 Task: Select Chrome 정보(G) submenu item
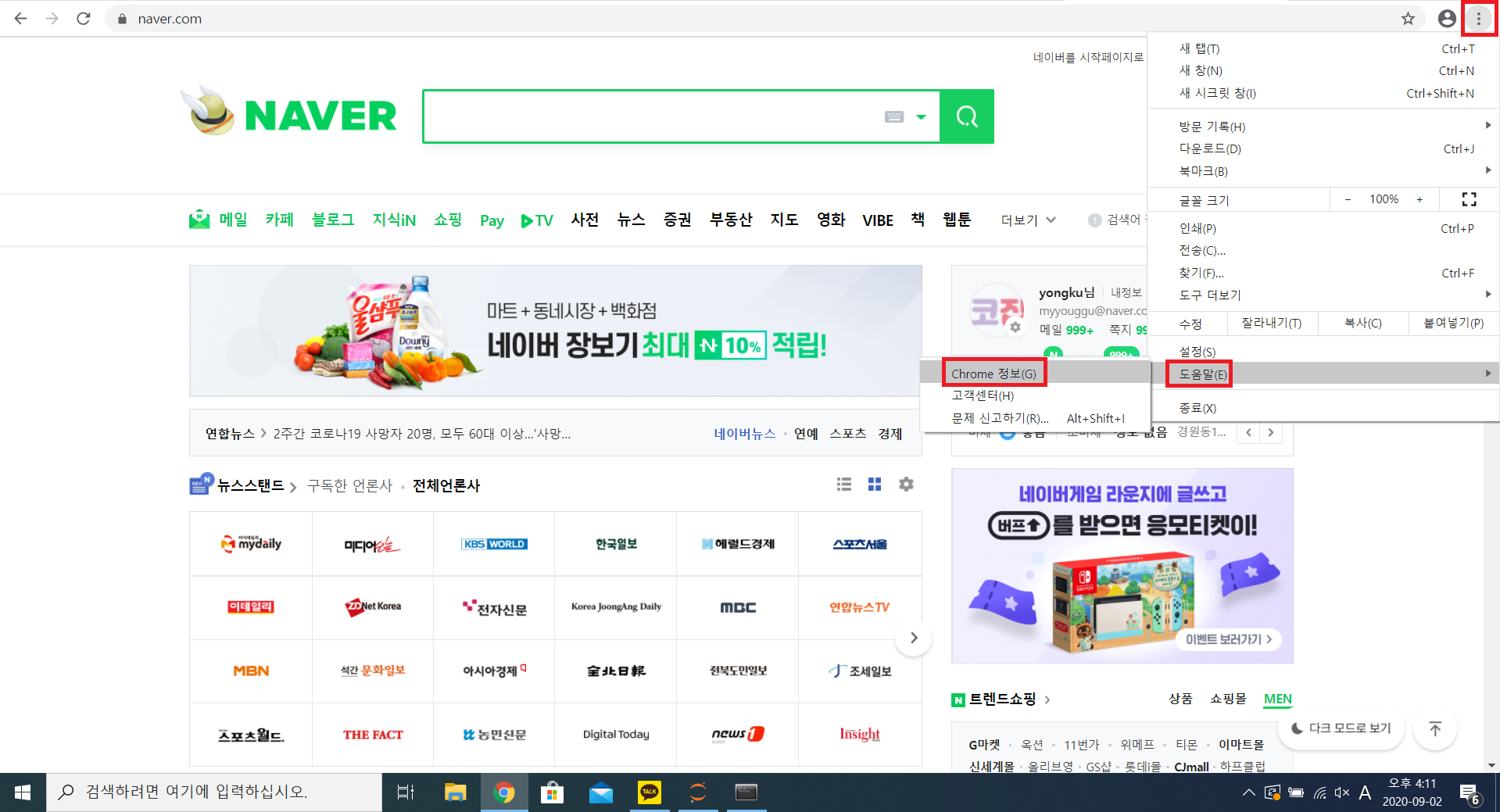(1035, 374)
